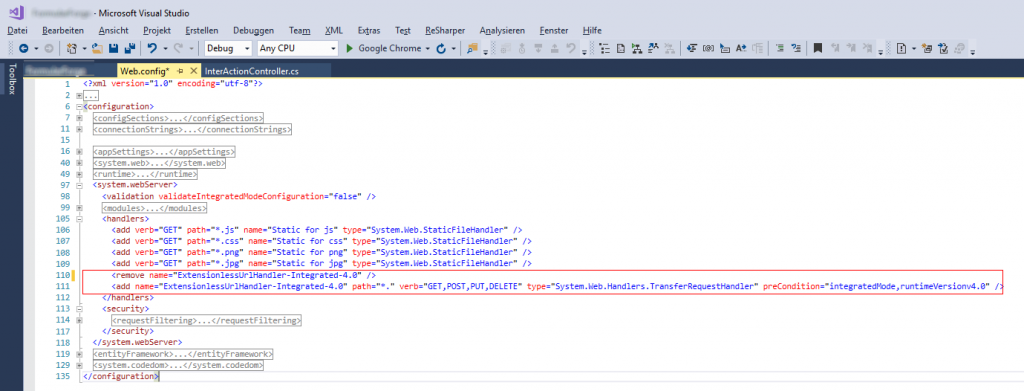Viewport: 1024px width, 391px height.
Task: Trigger Complete Word with the A+ icon
Action: pos(741,48)
